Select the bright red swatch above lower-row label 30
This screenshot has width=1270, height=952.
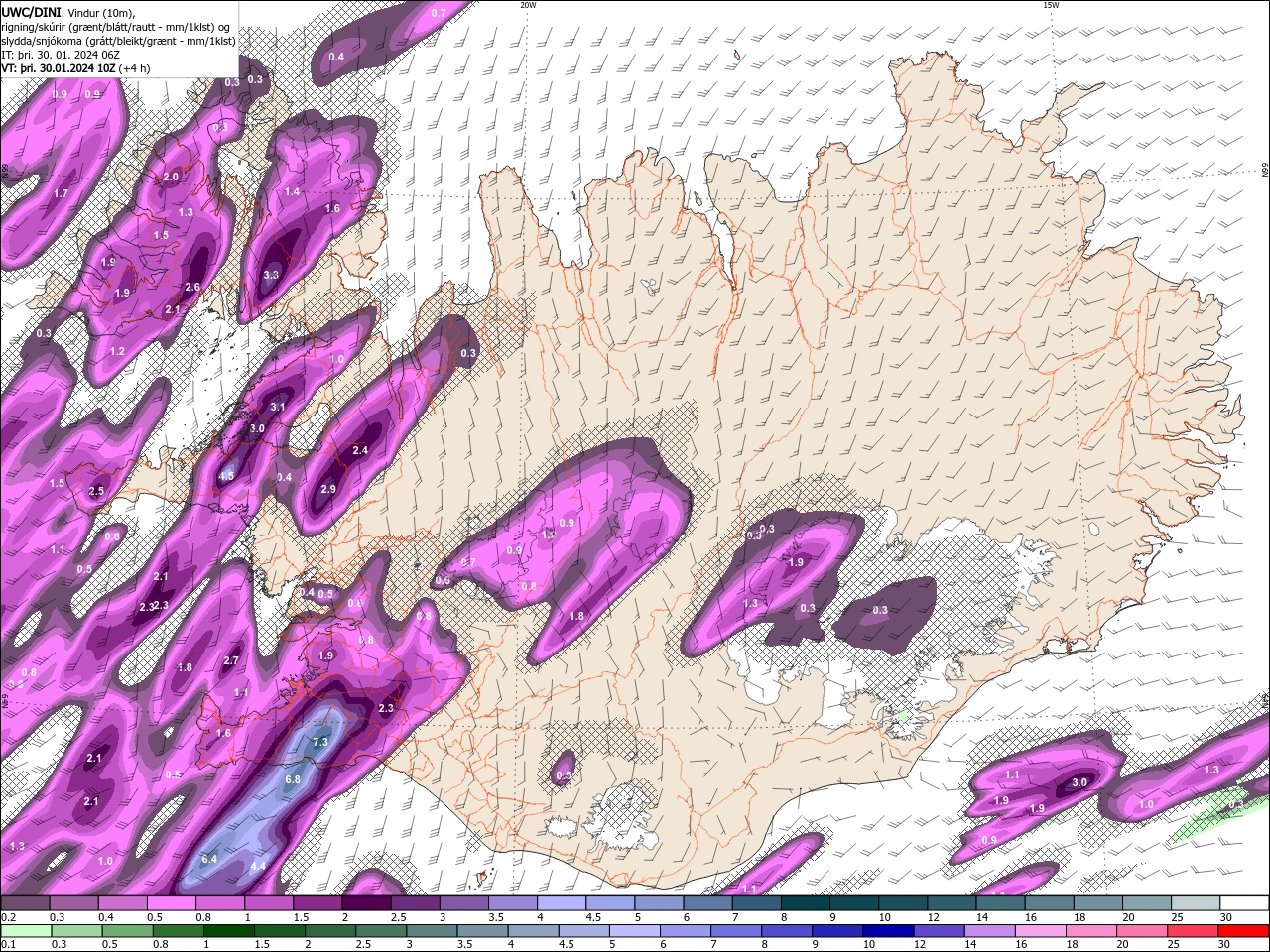pyautogui.click(x=1243, y=931)
